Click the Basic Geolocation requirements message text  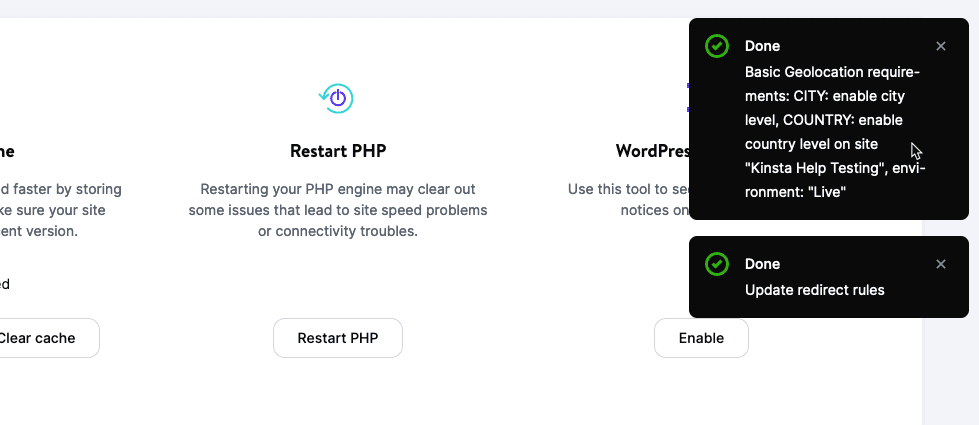834,130
